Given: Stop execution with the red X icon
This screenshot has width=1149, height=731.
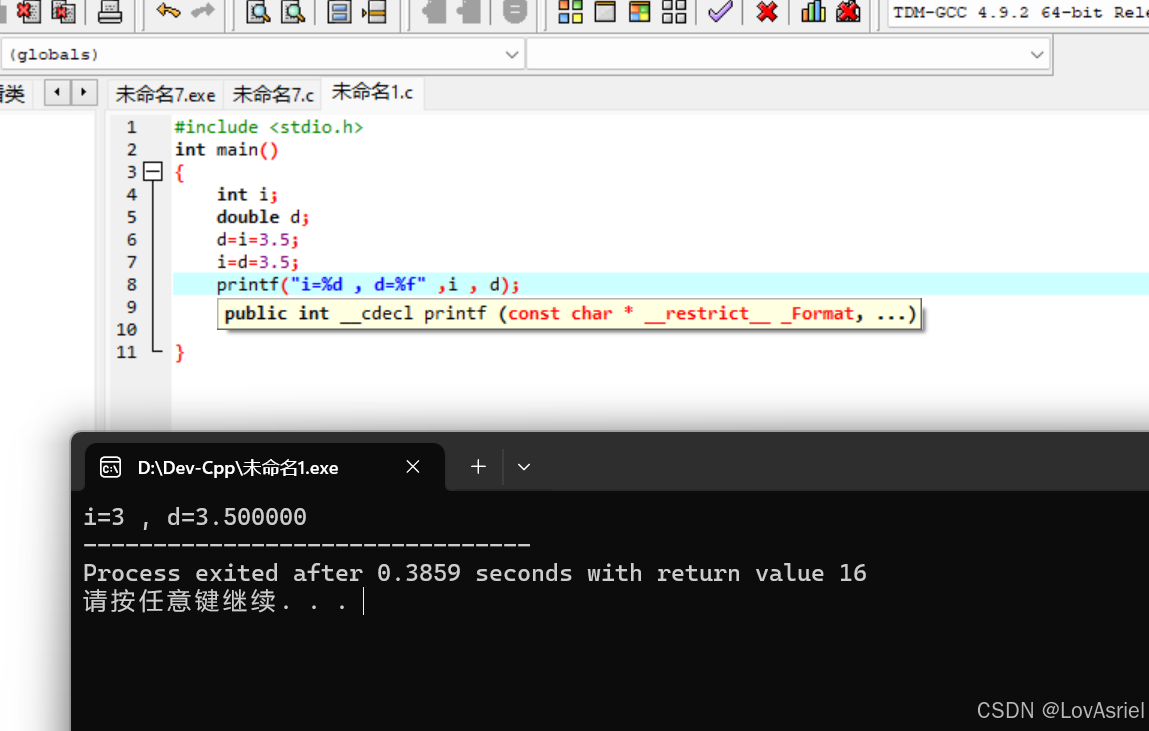Looking at the screenshot, I should pyautogui.click(x=766, y=11).
